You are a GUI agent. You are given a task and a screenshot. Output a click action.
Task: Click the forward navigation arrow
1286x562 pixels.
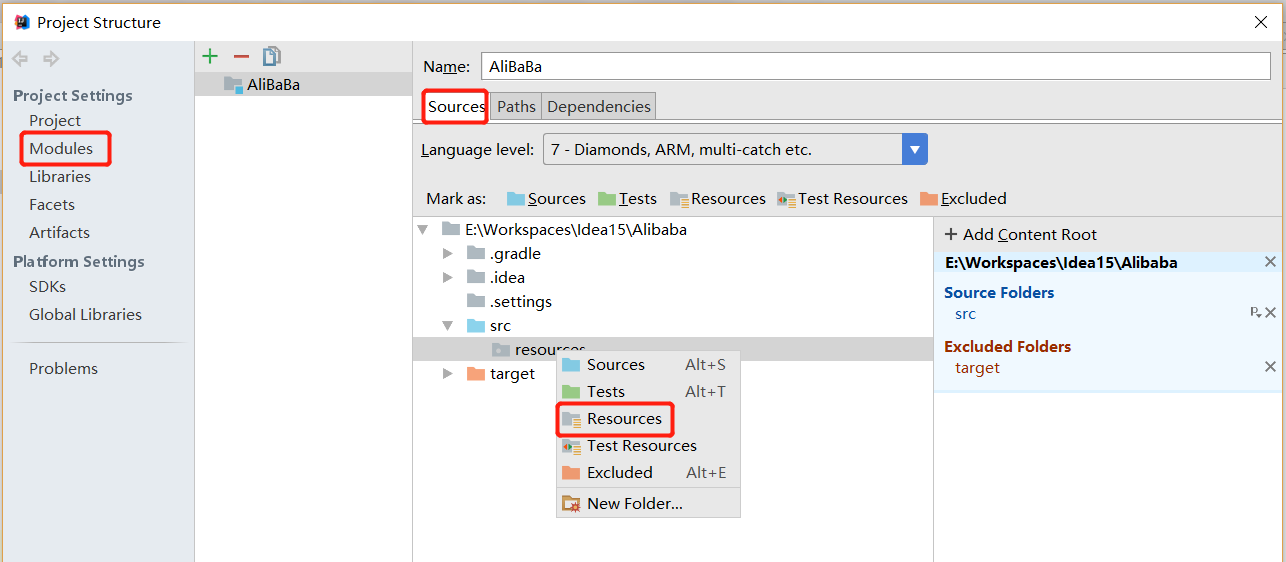tap(51, 58)
